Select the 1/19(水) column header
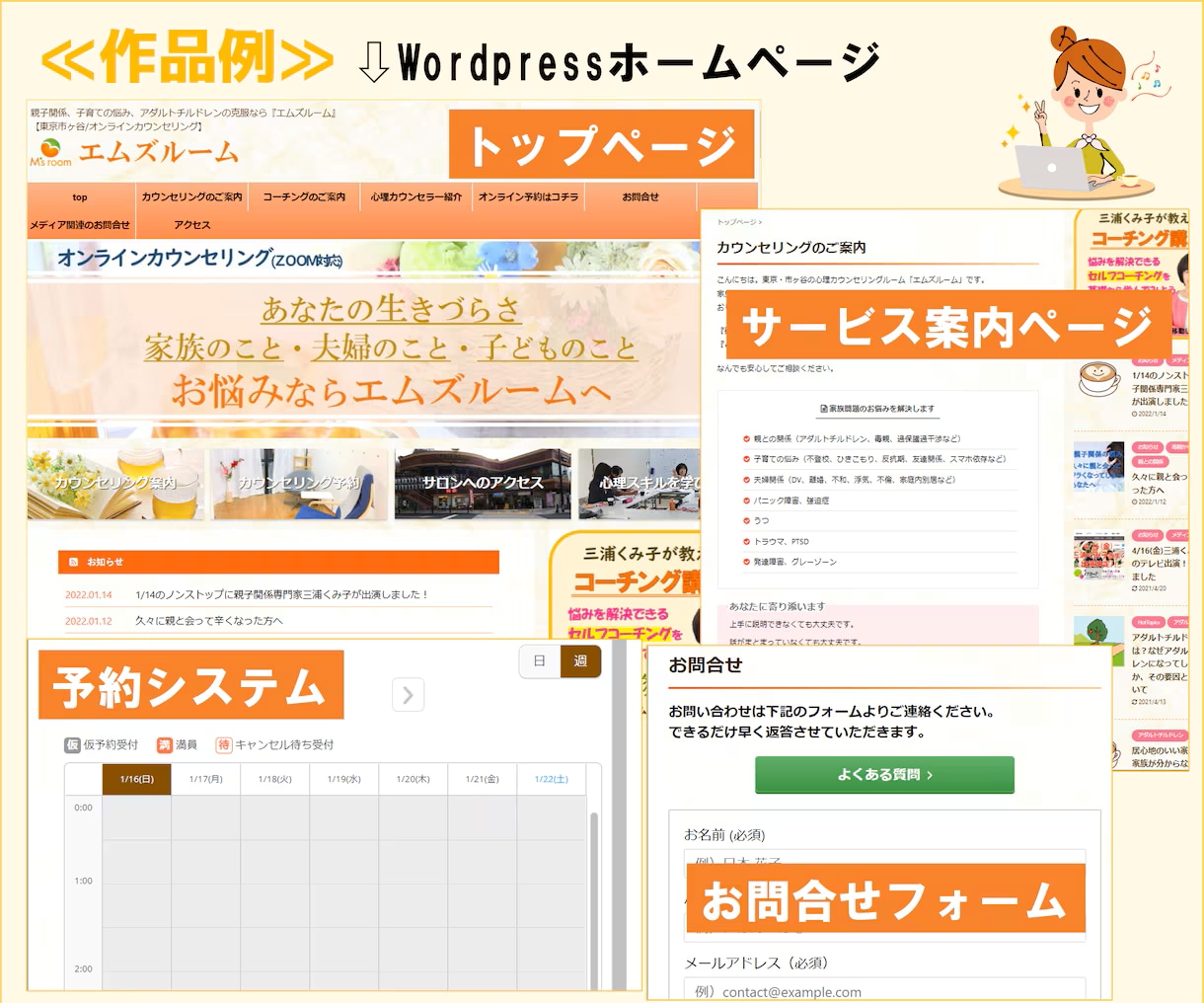 pyautogui.click(x=343, y=779)
